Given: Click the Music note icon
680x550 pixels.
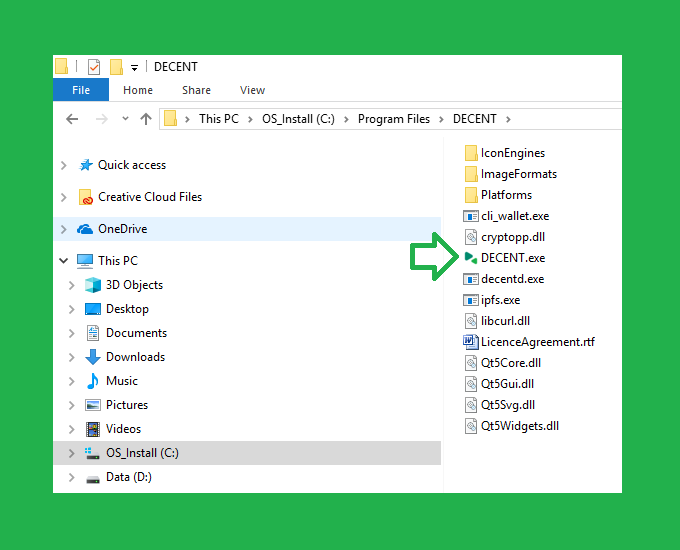Looking at the screenshot, I should click(x=92, y=381).
